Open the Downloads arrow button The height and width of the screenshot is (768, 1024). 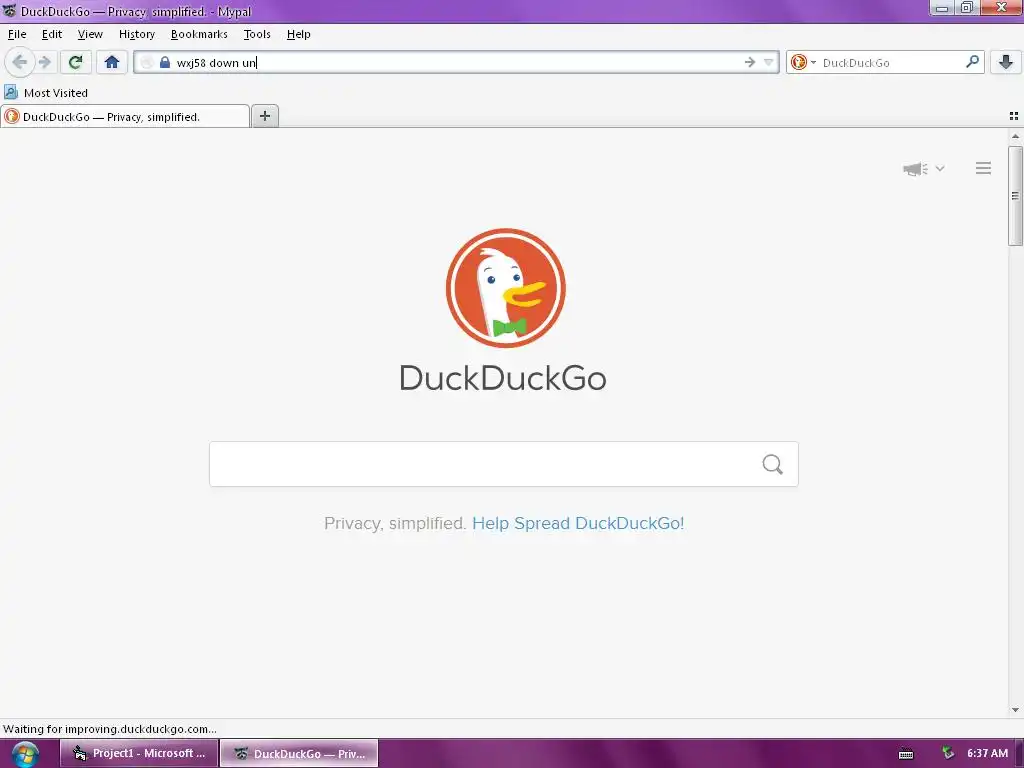1006,62
